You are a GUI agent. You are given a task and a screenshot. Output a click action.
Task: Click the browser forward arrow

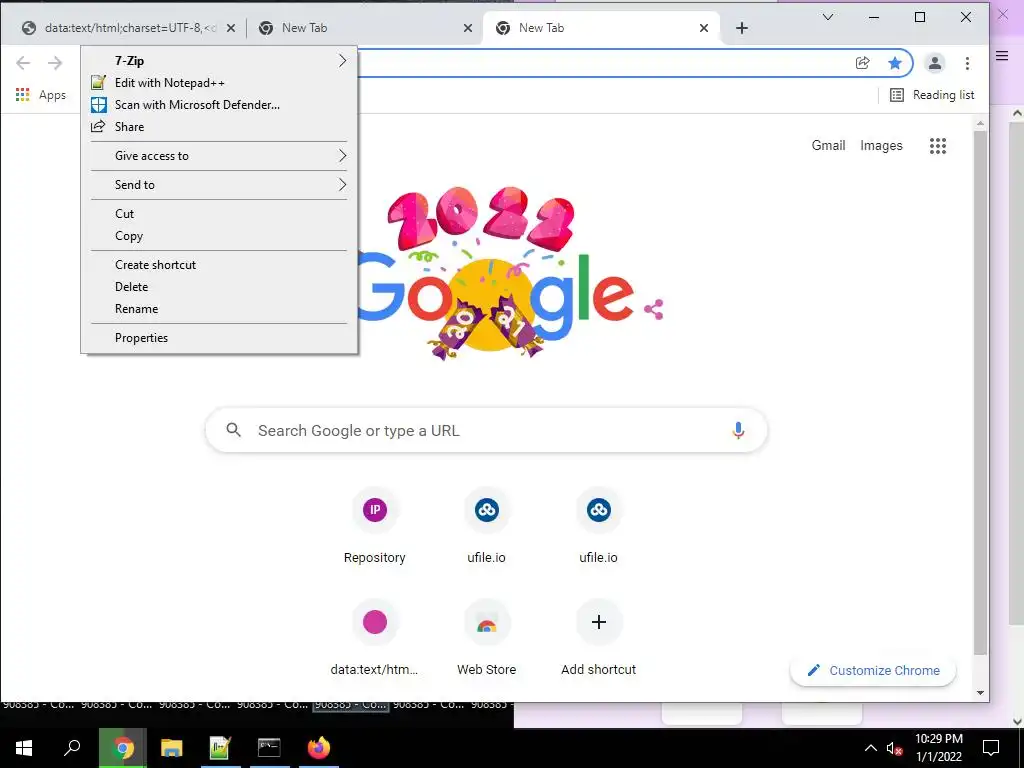tap(55, 63)
